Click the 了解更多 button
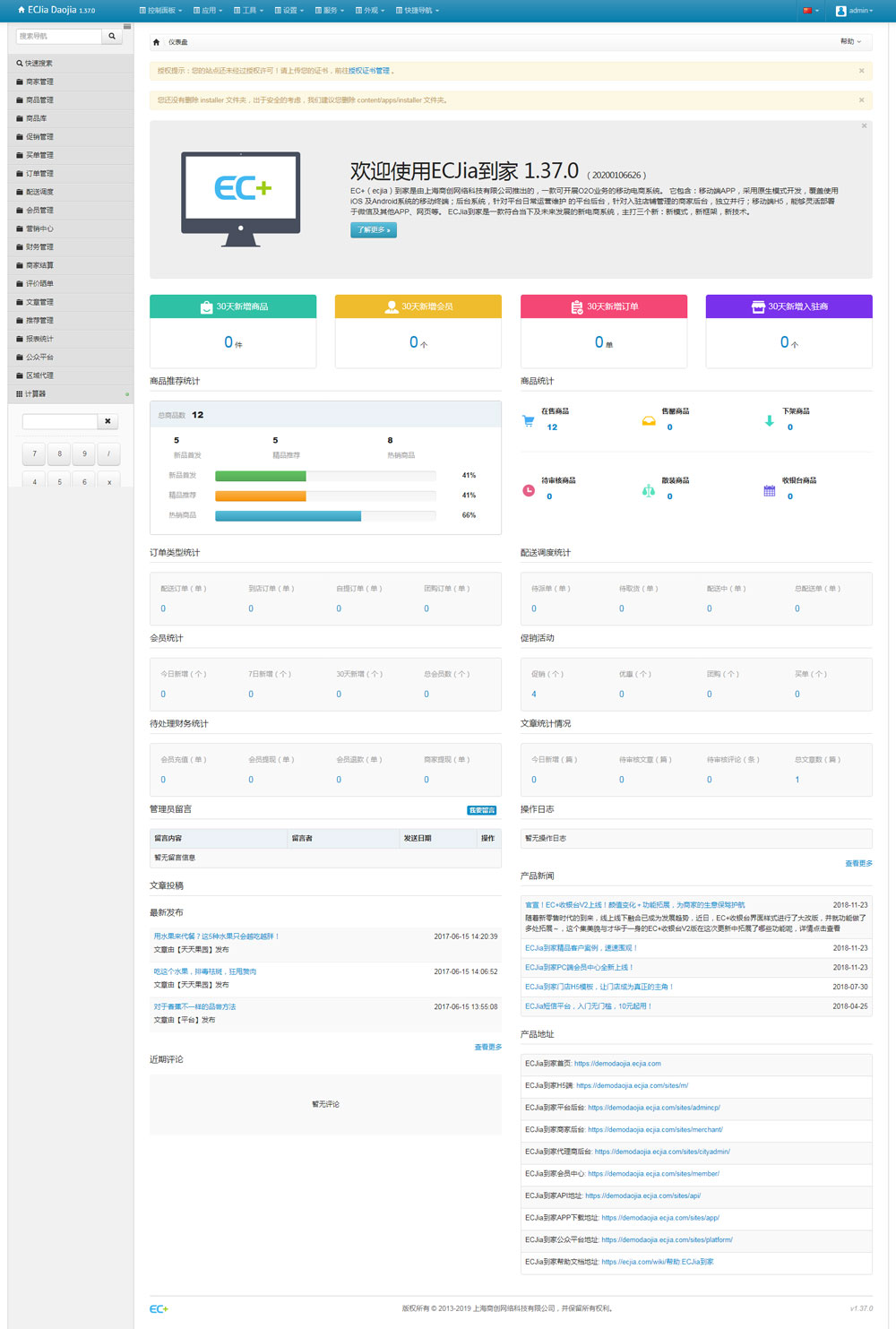Screen dimensions: 896x1329 [x=374, y=230]
